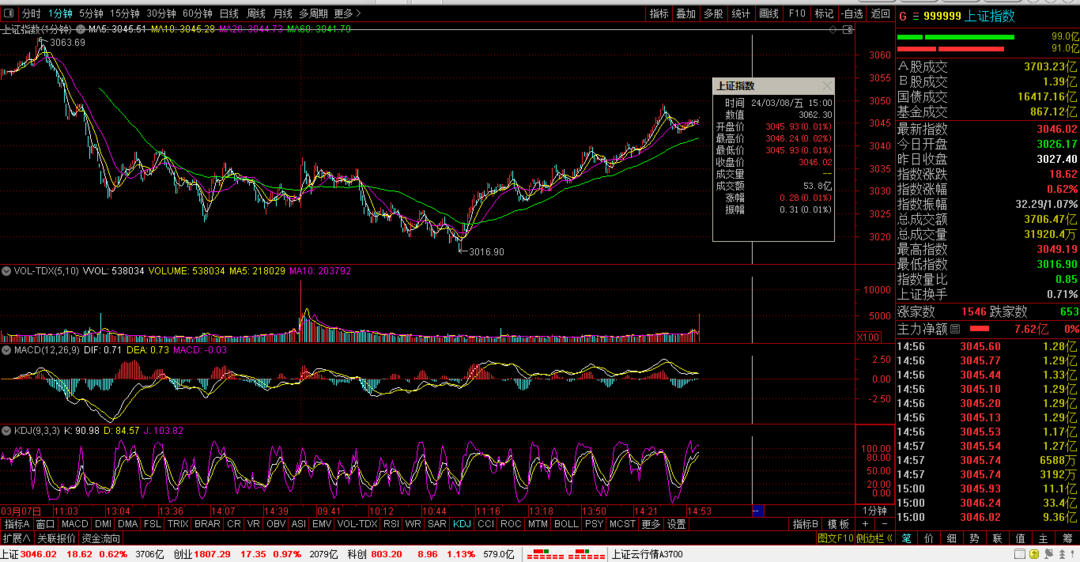Click the blue marker on time axis
1080x562 pixels.
[757, 511]
